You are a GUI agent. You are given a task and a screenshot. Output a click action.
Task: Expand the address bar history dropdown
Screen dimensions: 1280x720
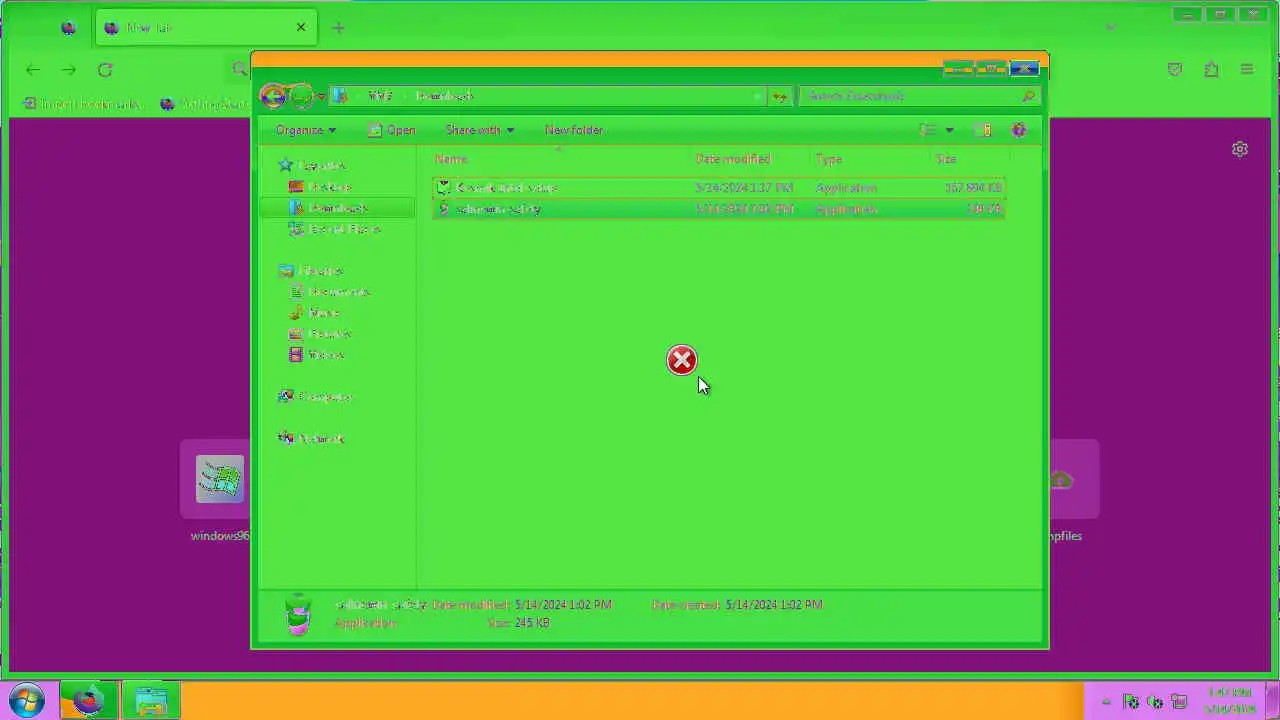759,96
